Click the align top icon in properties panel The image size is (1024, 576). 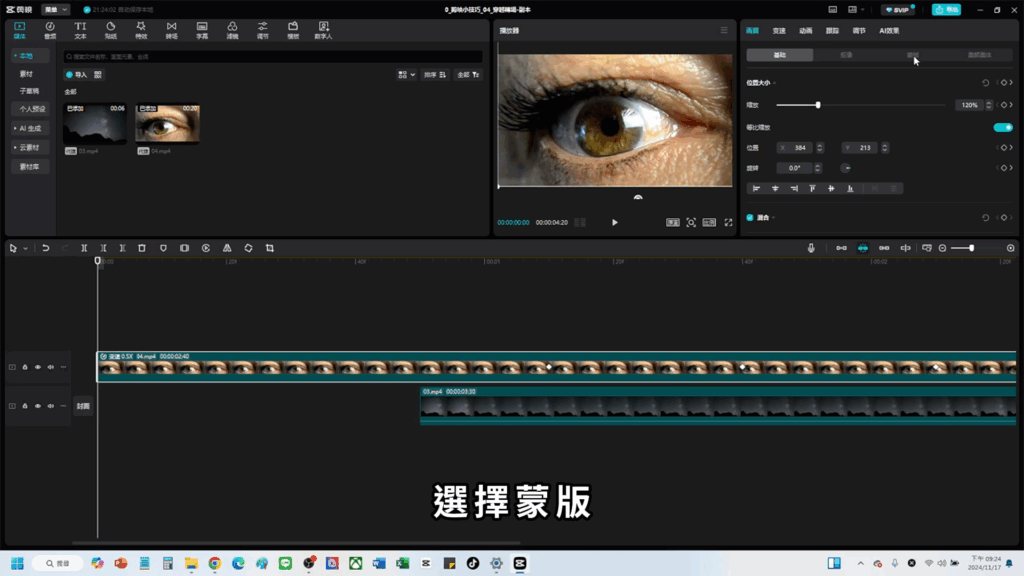click(x=812, y=189)
